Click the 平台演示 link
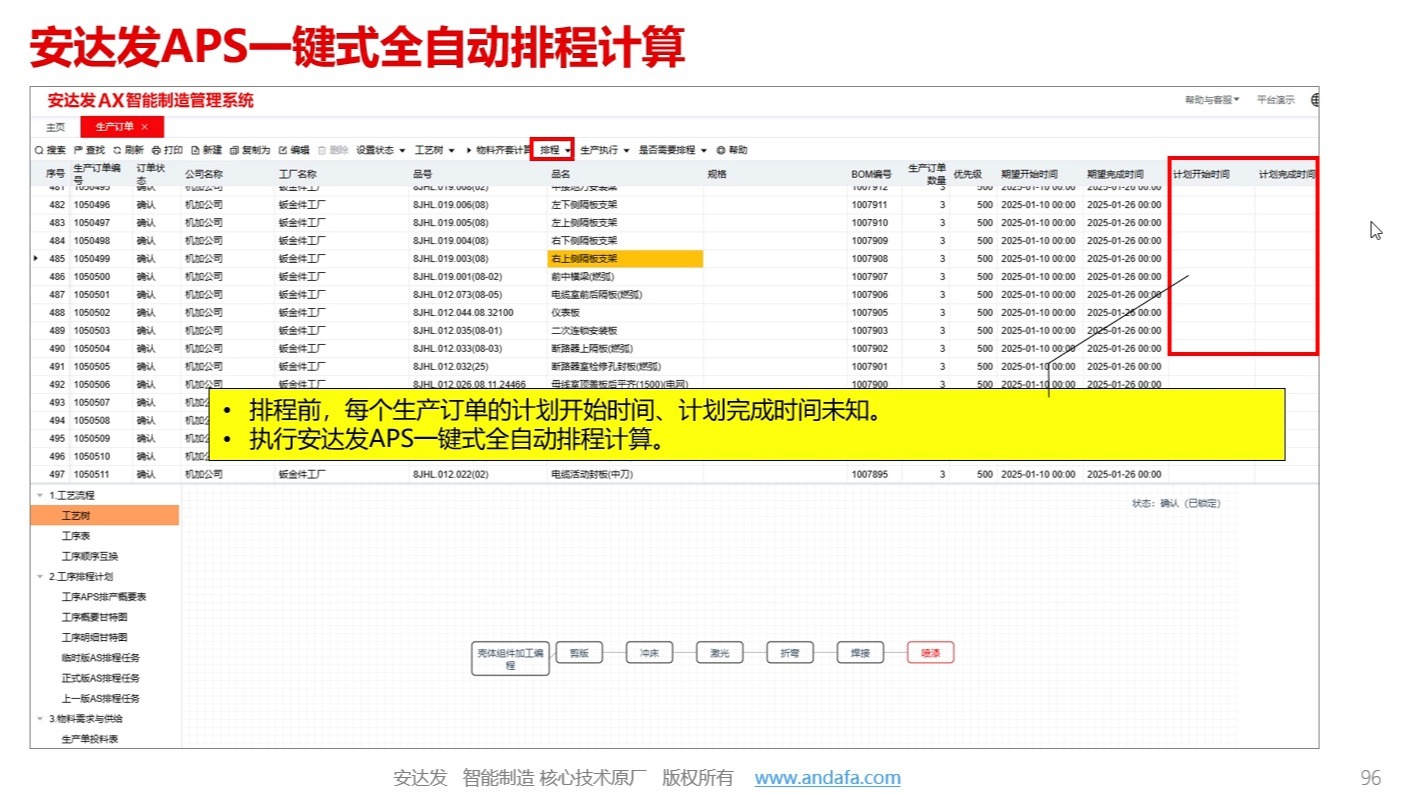Screen dimensions: 1415x795 pyautogui.click(x=1276, y=100)
